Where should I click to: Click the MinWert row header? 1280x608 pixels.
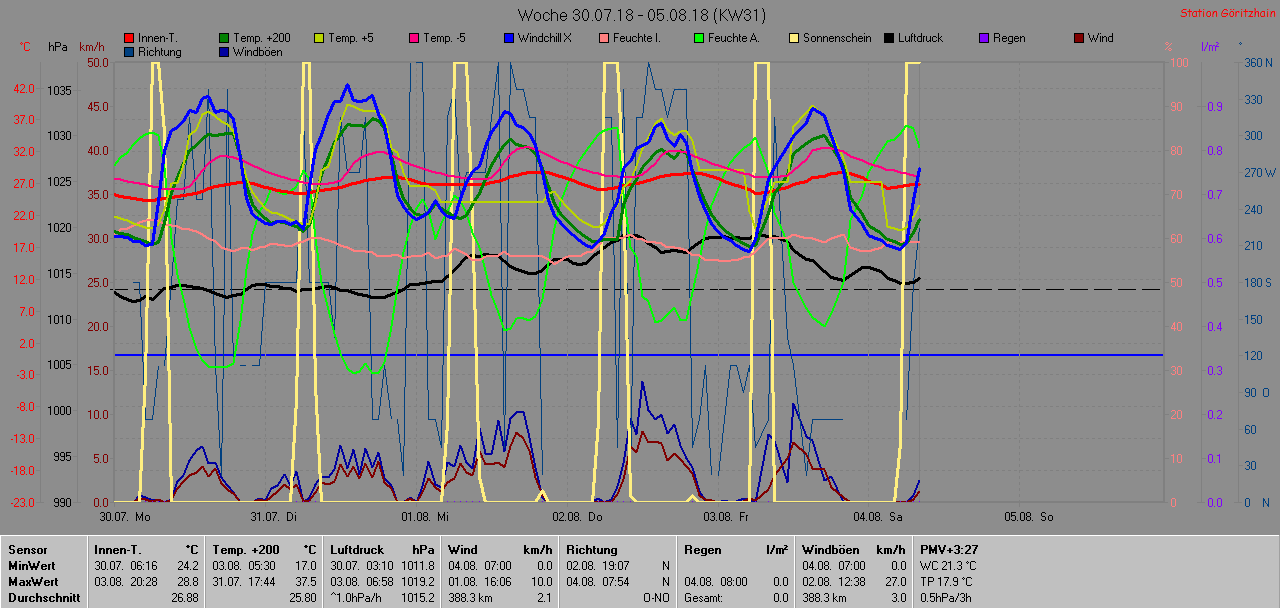pyautogui.click(x=30, y=565)
